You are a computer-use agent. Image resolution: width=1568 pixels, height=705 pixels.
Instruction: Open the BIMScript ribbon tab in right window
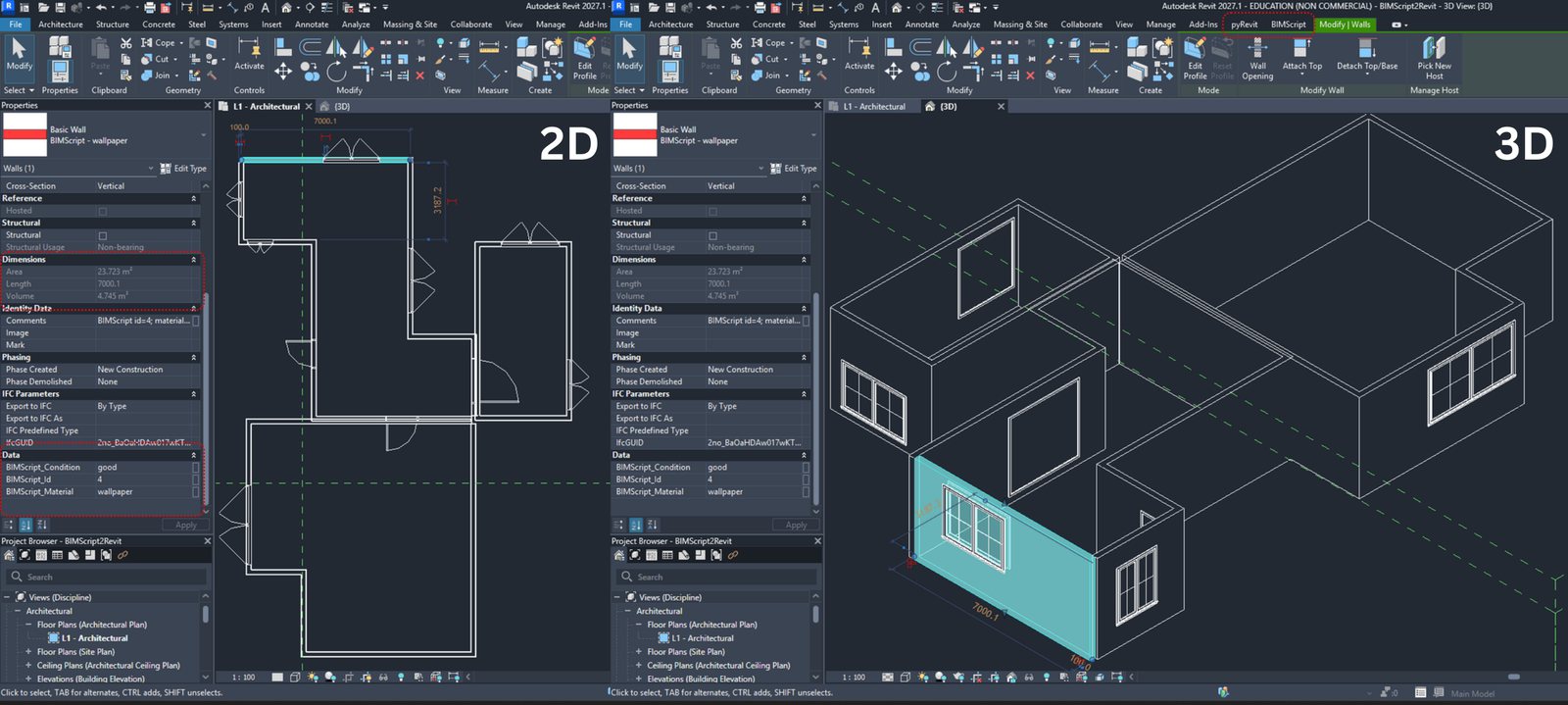[x=1288, y=25]
